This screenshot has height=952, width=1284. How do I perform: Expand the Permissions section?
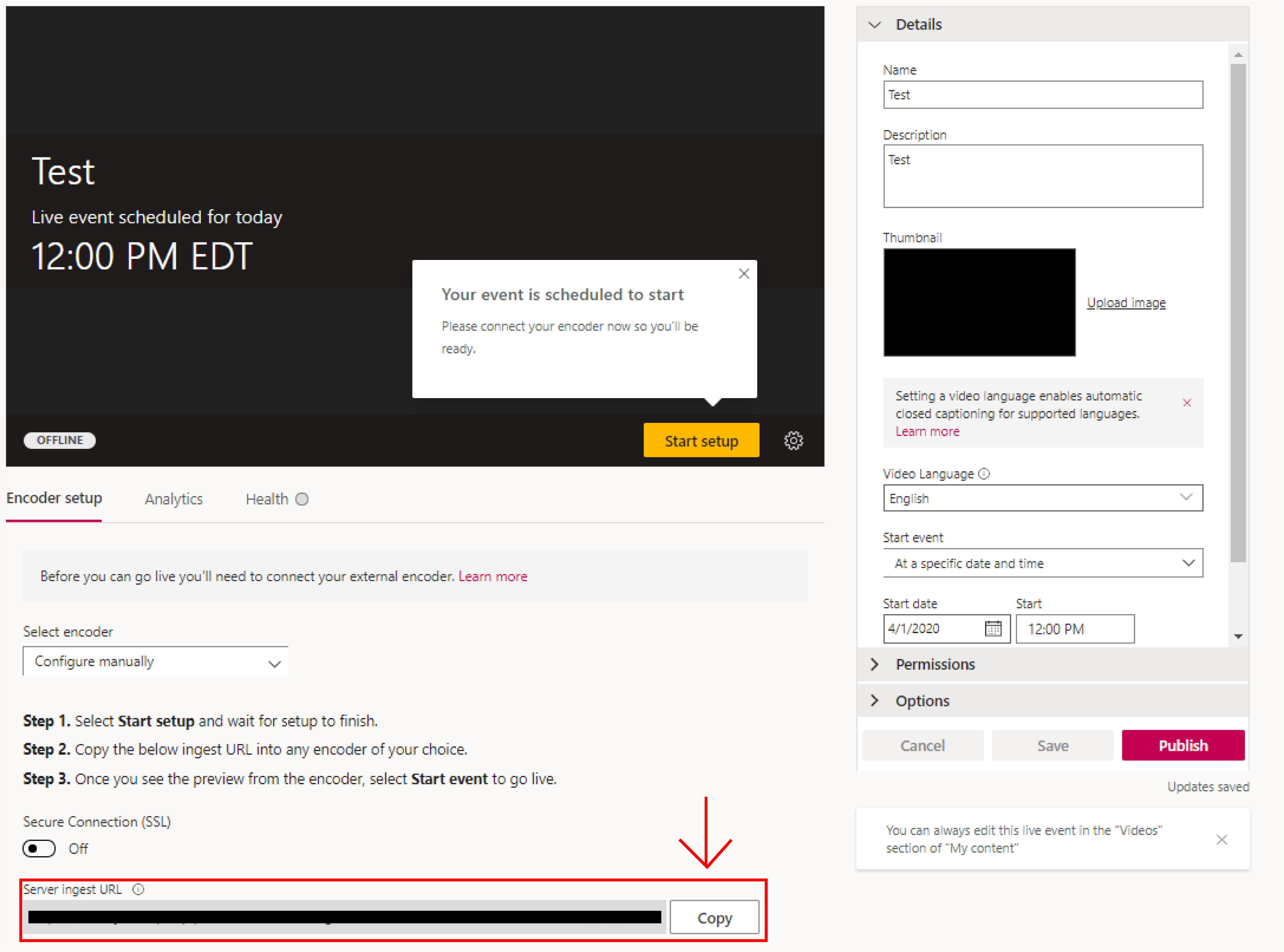pyautogui.click(x=1052, y=665)
